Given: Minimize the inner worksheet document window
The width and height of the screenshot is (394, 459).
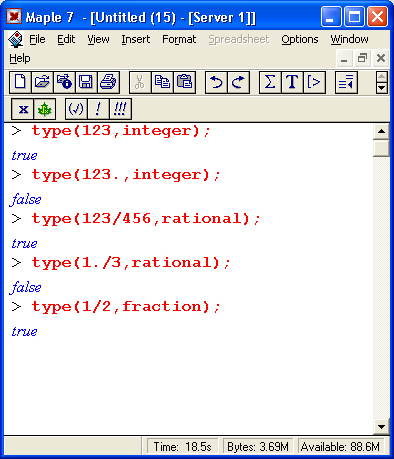Looking at the screenshot, I should [x=344, y=59].
